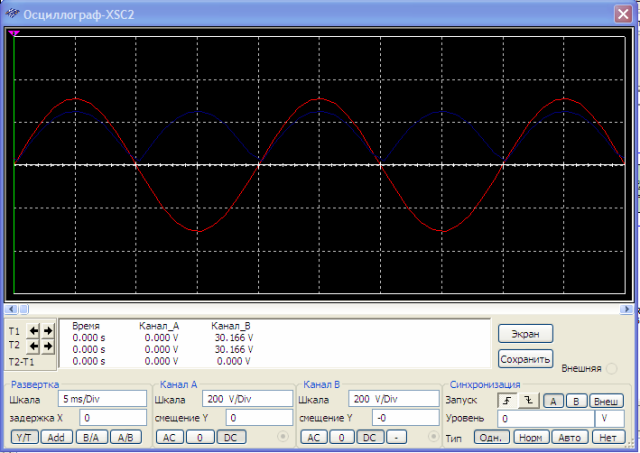Click the Channel A scale 200 V/Div field

tap(247, 399)
